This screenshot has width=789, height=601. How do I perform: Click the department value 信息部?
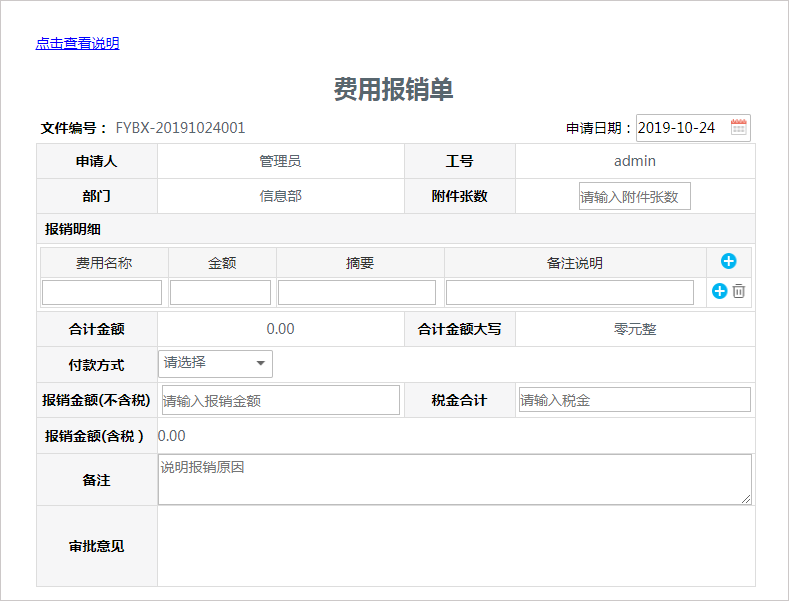coord(280,196)
